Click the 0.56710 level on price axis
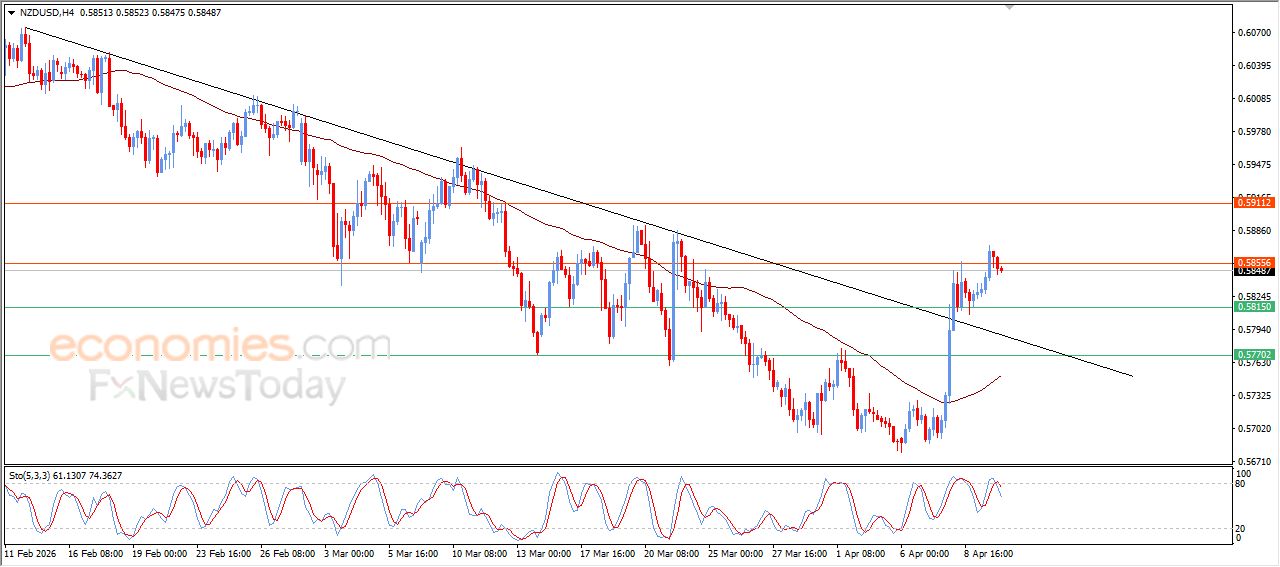Viewport: 1280px width, 567px height. 1254,462
